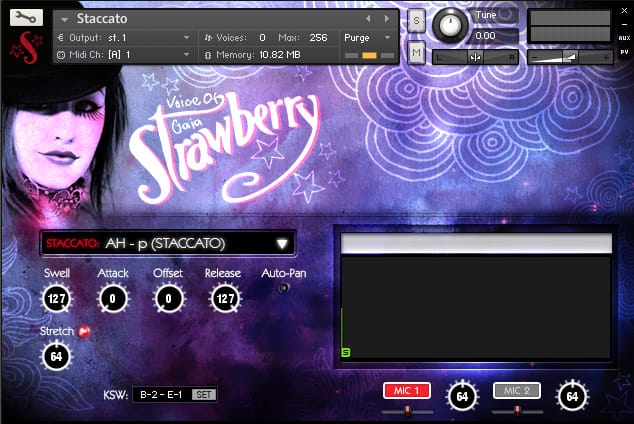
Task: Click the Release knob showing 127
Action: (224, 299)
